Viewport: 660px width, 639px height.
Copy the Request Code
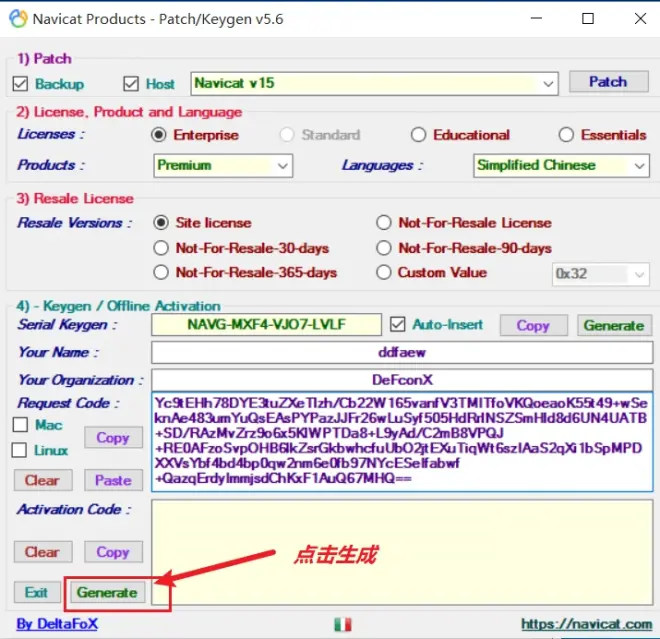tap(113, 437)
